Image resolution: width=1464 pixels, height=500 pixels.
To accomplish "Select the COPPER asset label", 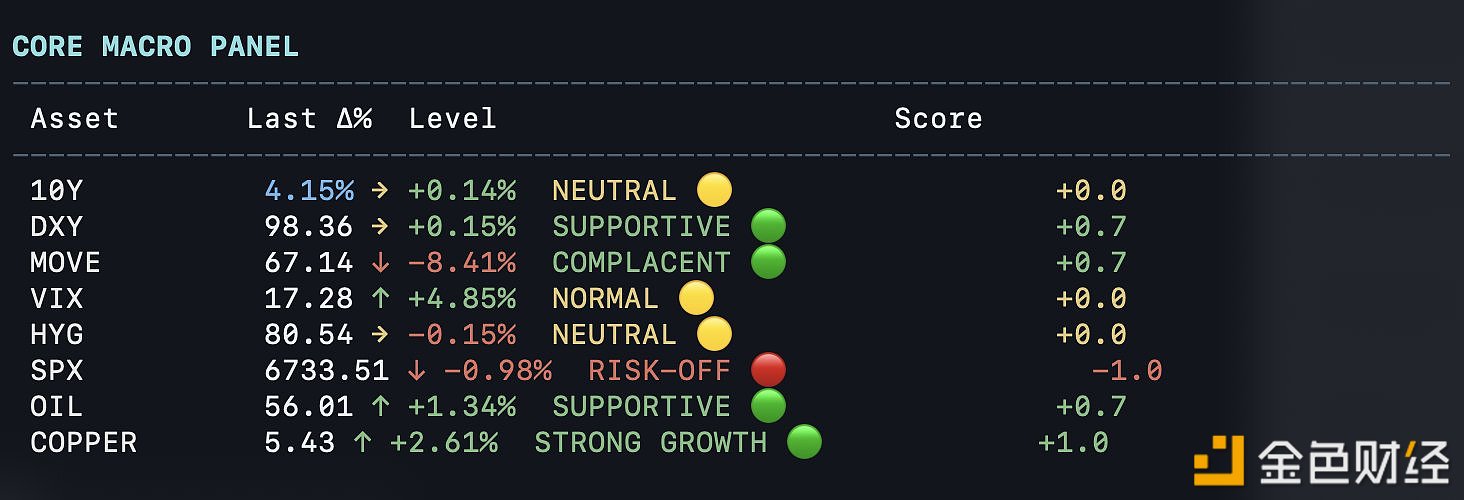I will (x=84, y=443).
